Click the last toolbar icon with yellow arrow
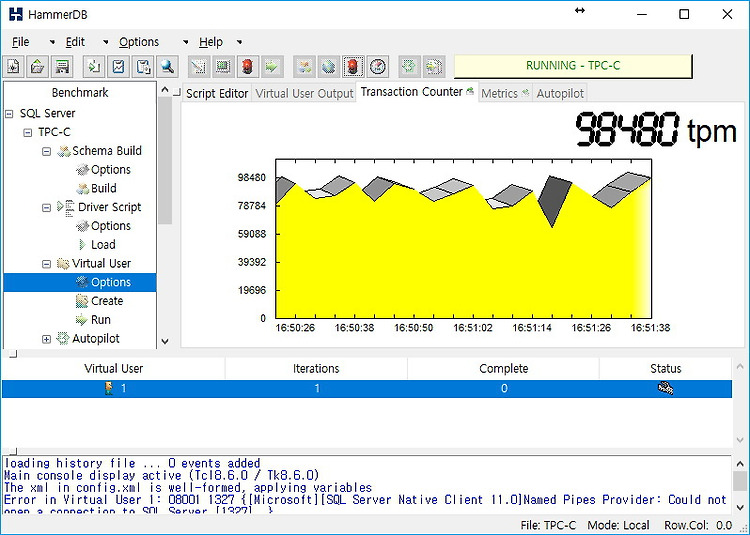 coord(434,66)
